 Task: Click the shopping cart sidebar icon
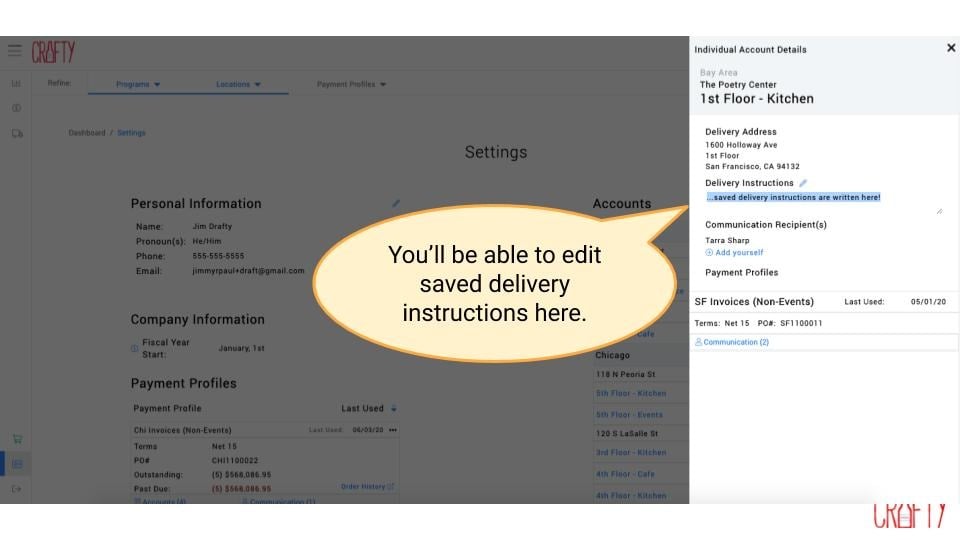point(17,438)
